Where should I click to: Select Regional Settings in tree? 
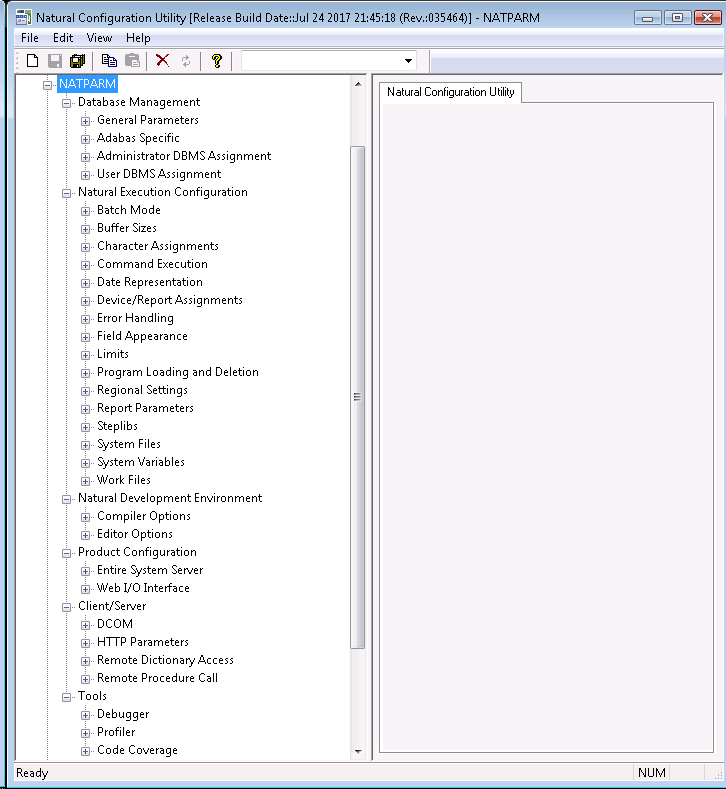(142, 390)
